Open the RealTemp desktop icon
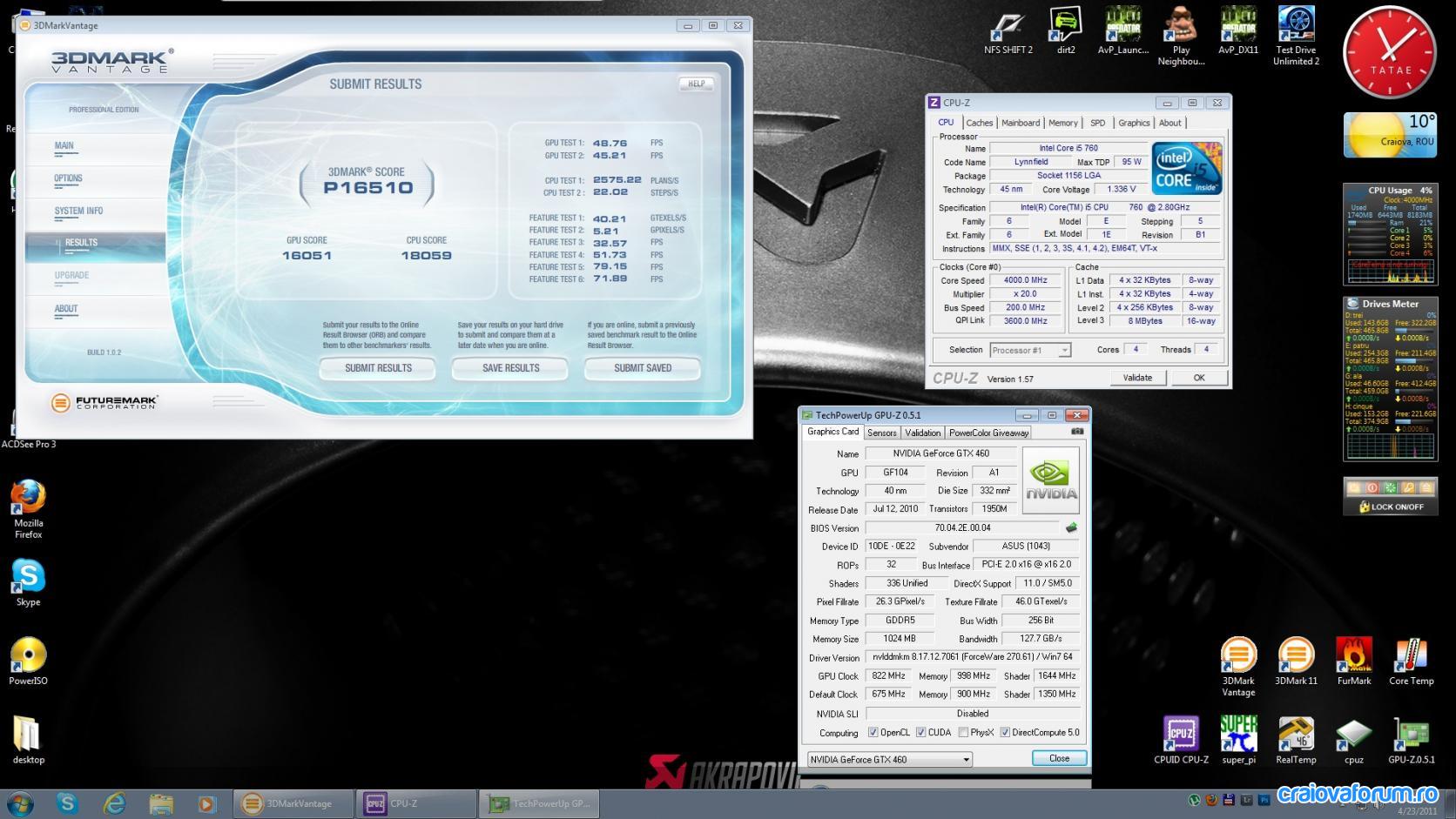1456x819 pixels. (1296, 740)
